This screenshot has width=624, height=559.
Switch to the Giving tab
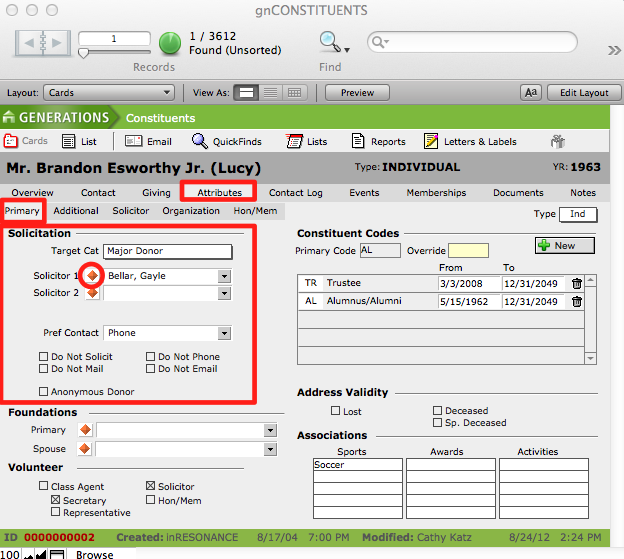point(156,192)
